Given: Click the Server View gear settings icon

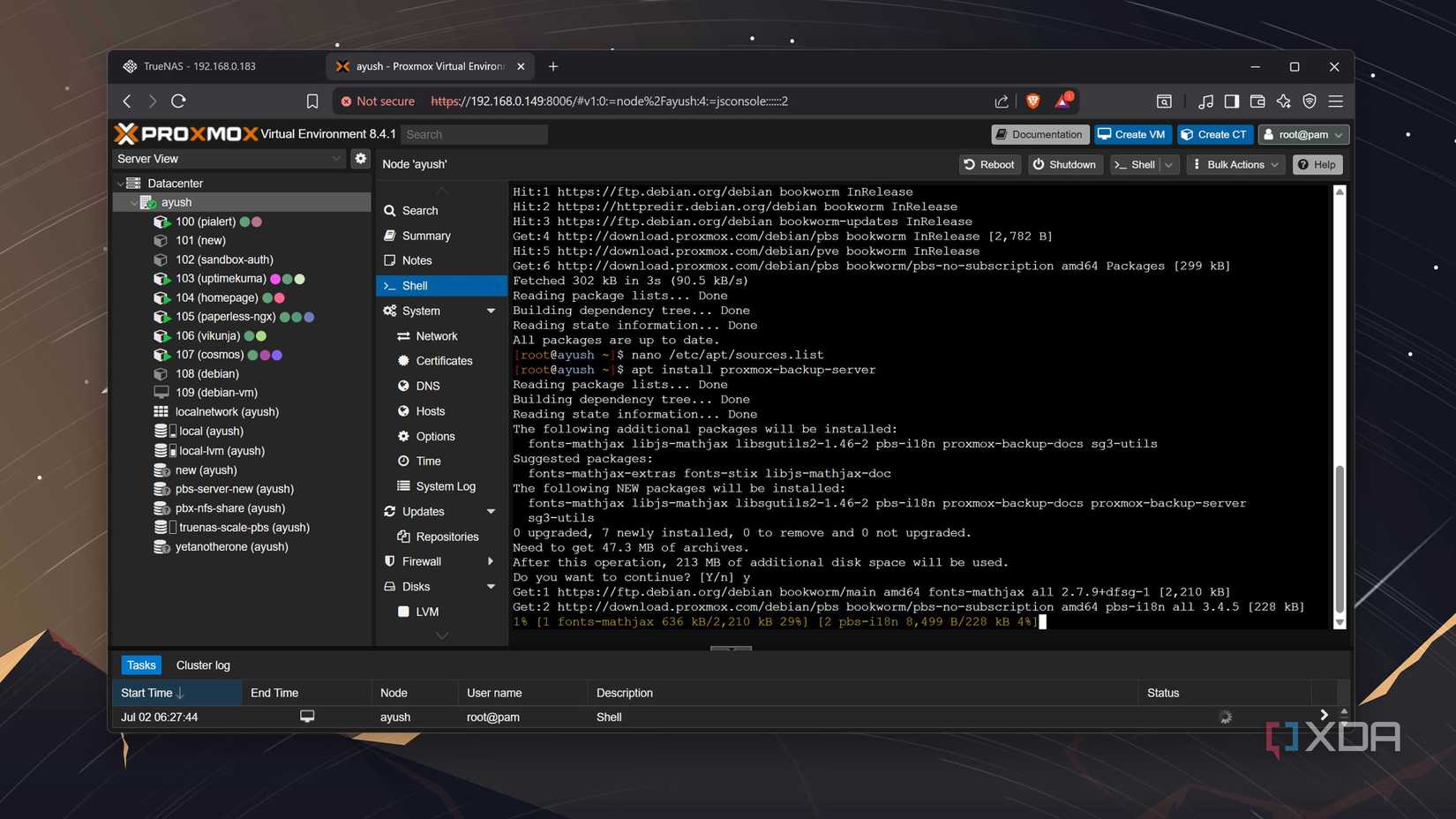Looking at the screenshot, I should click(360, 158).
